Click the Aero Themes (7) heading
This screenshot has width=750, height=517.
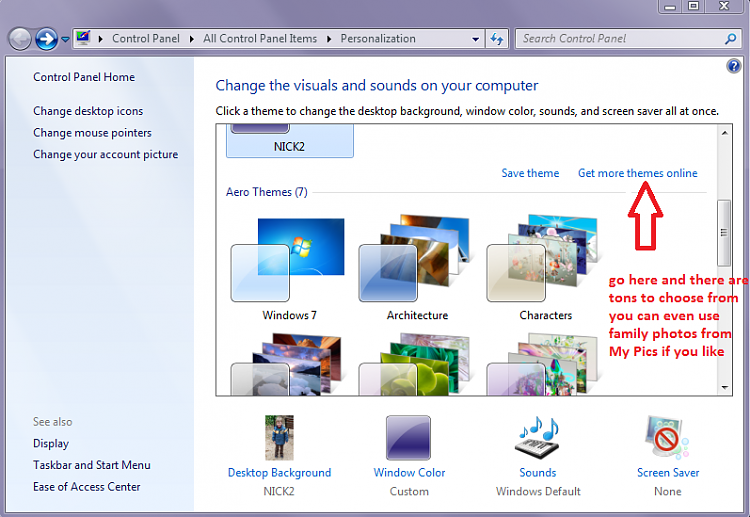pyautogui.click(x=266, y=192)
